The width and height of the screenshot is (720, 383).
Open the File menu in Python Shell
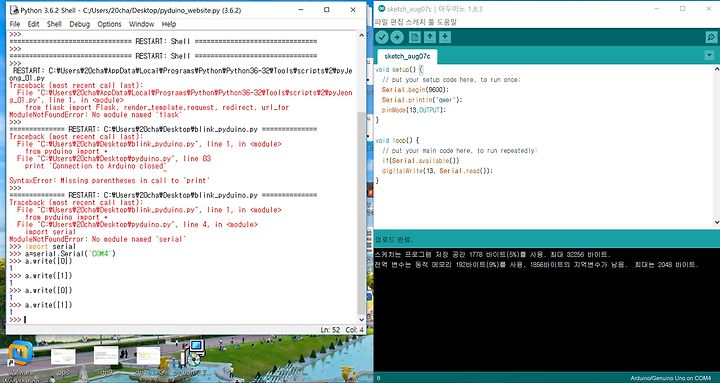(15, 24)
